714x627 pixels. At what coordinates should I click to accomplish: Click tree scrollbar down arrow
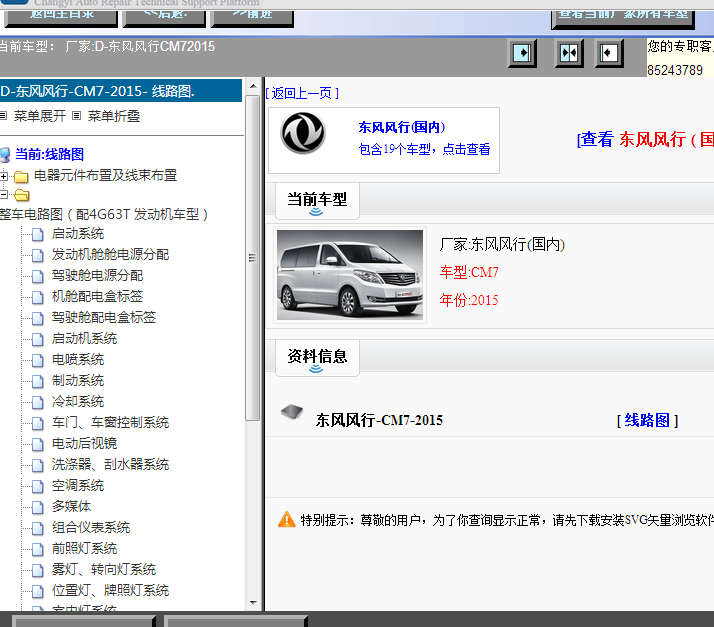253,602
